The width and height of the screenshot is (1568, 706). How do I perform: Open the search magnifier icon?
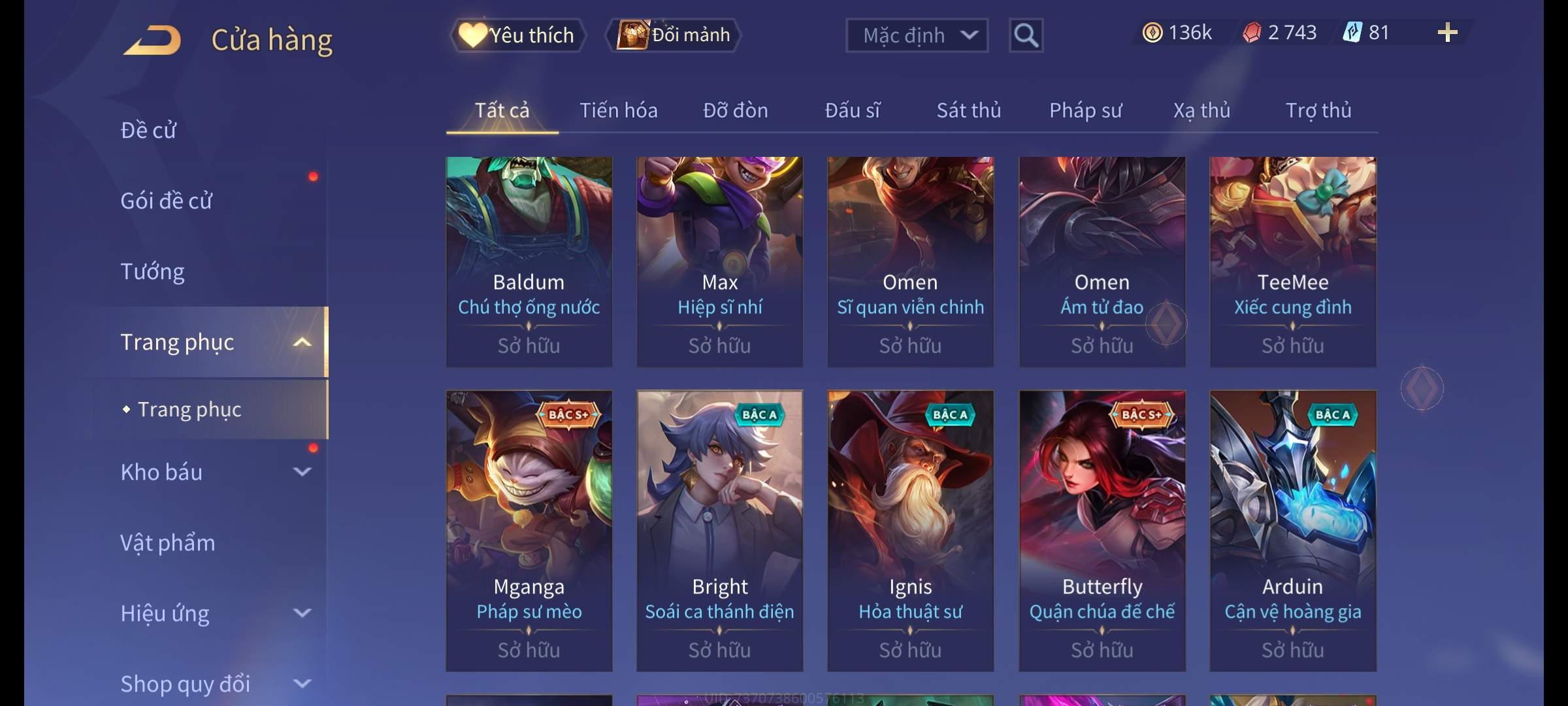click(x=1026, y=35)
